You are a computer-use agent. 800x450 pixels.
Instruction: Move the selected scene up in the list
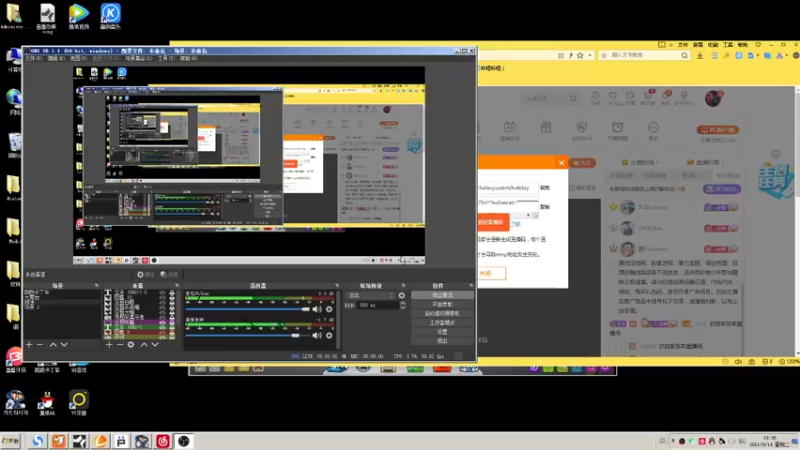click(x=53, y=345)
